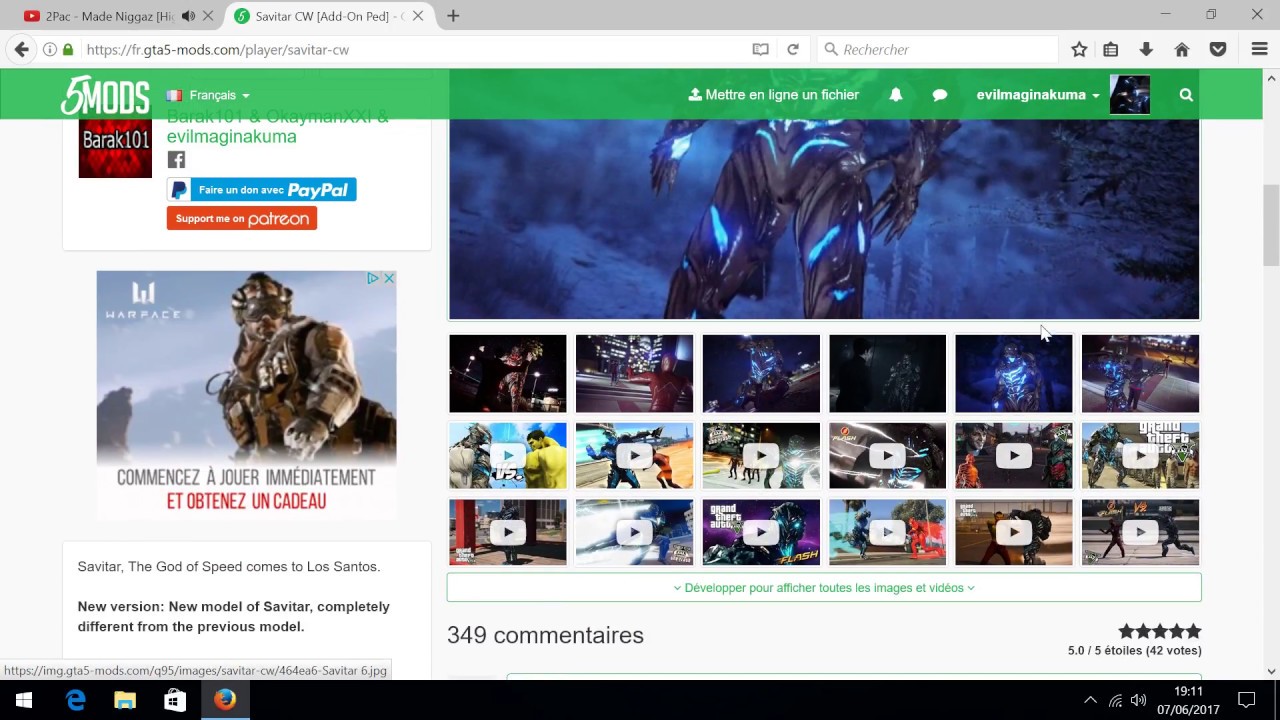This screenshot has height=720, width=1280.
Task: Open the notifications bell icon
Action: [x=896, y=95]
